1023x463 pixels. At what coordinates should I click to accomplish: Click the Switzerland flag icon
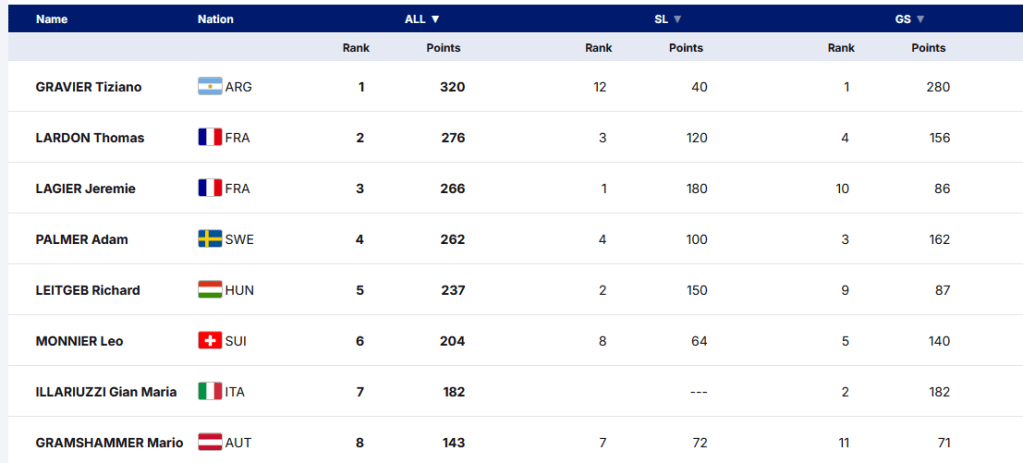tap(210, 342)
